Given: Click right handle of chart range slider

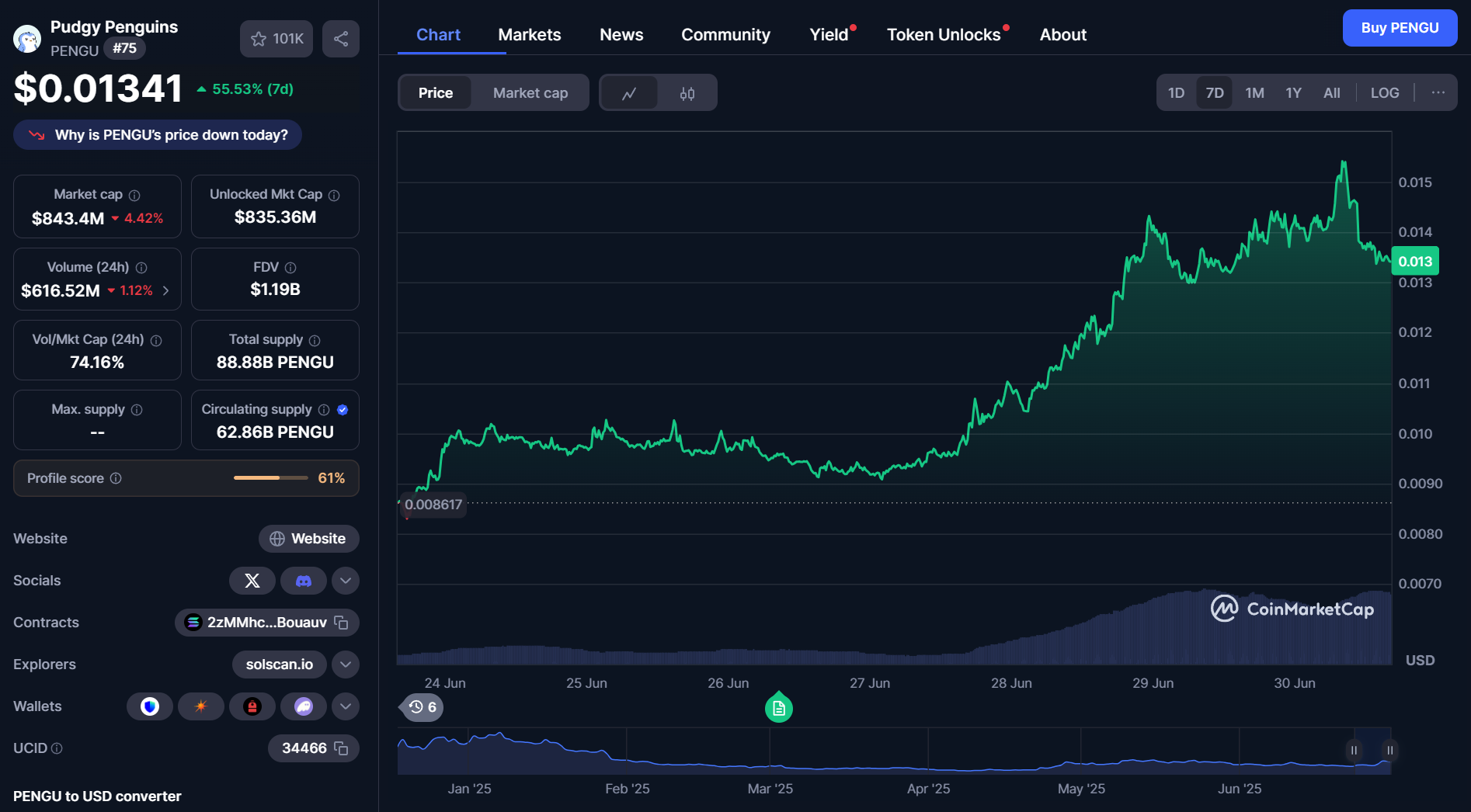Looking at the screenshot, I should pyautogui.click(x=1390, y=750).
